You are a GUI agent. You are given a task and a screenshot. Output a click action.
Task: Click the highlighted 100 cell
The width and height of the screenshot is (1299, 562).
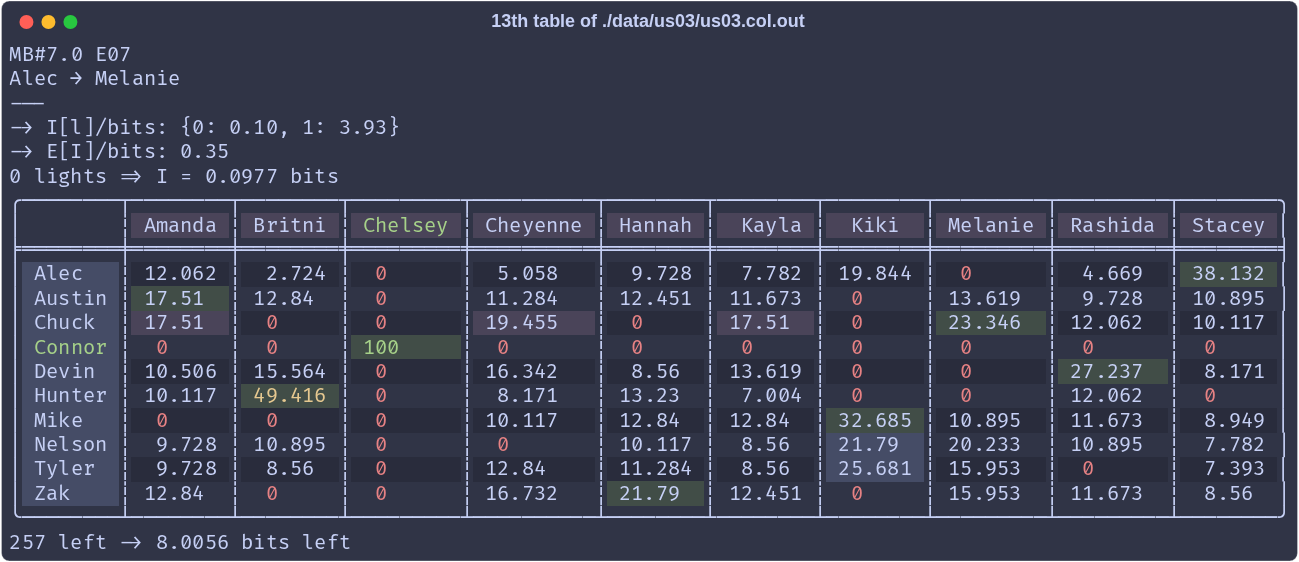pos(405,347)
